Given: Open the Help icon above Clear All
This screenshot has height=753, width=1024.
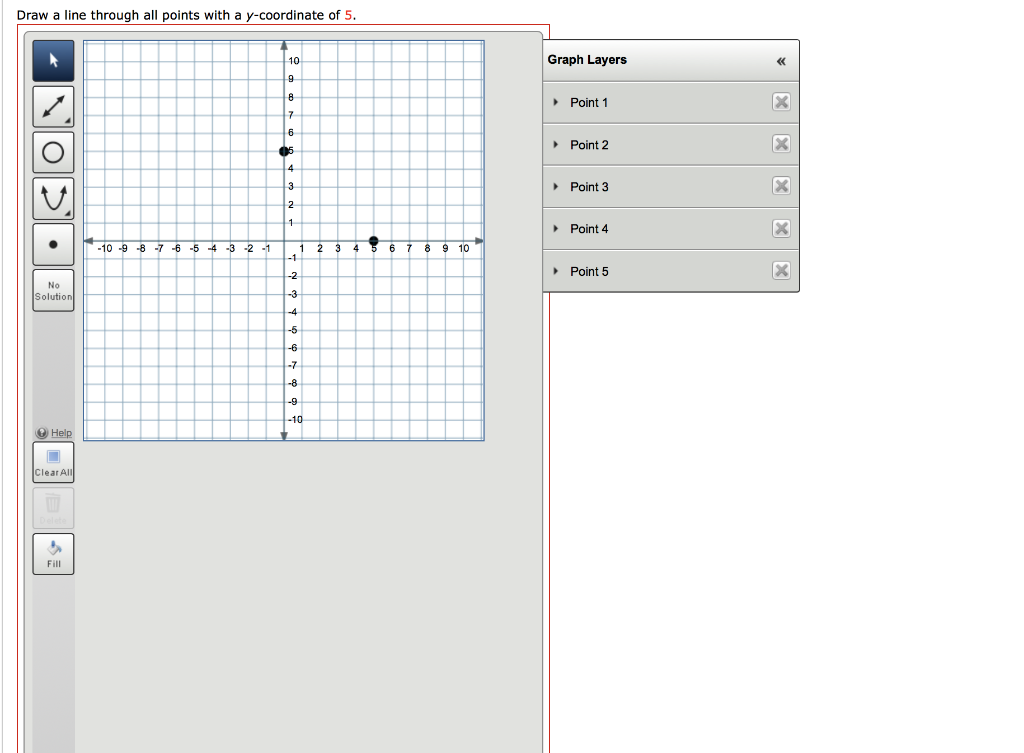Looking at the screenshot, I should (41, 433).
